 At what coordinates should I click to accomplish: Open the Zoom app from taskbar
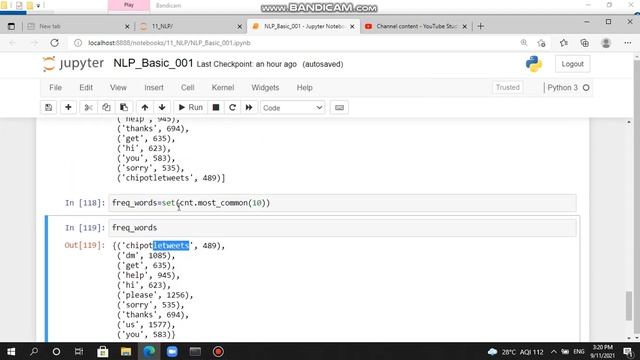[172, 351]
